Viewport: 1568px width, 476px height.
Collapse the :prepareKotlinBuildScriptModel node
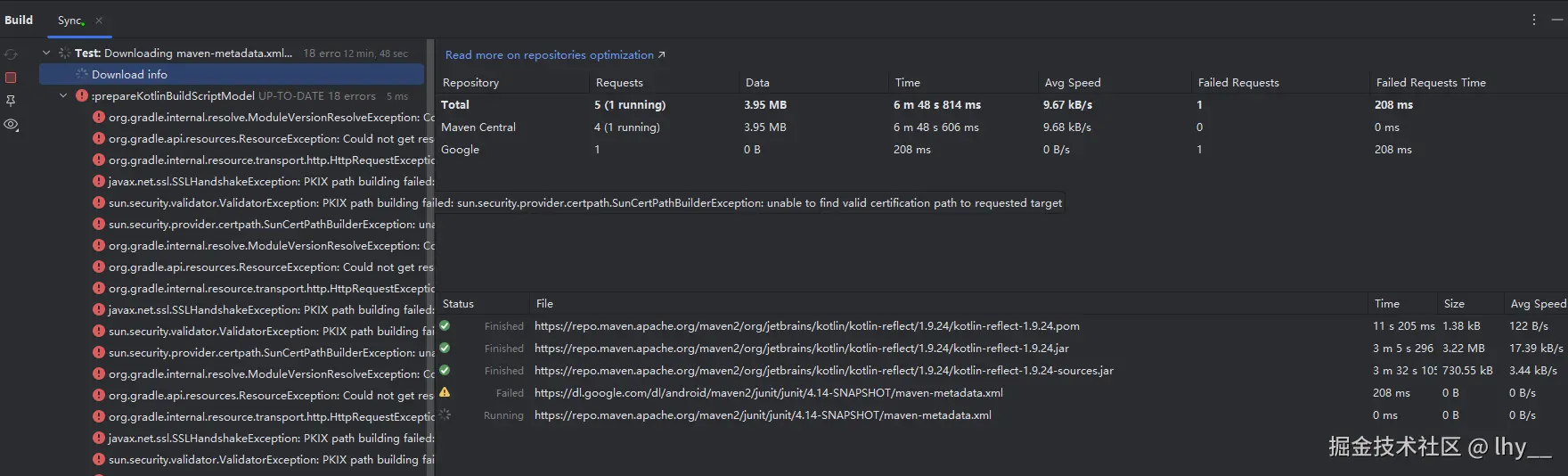pos(63,95)
